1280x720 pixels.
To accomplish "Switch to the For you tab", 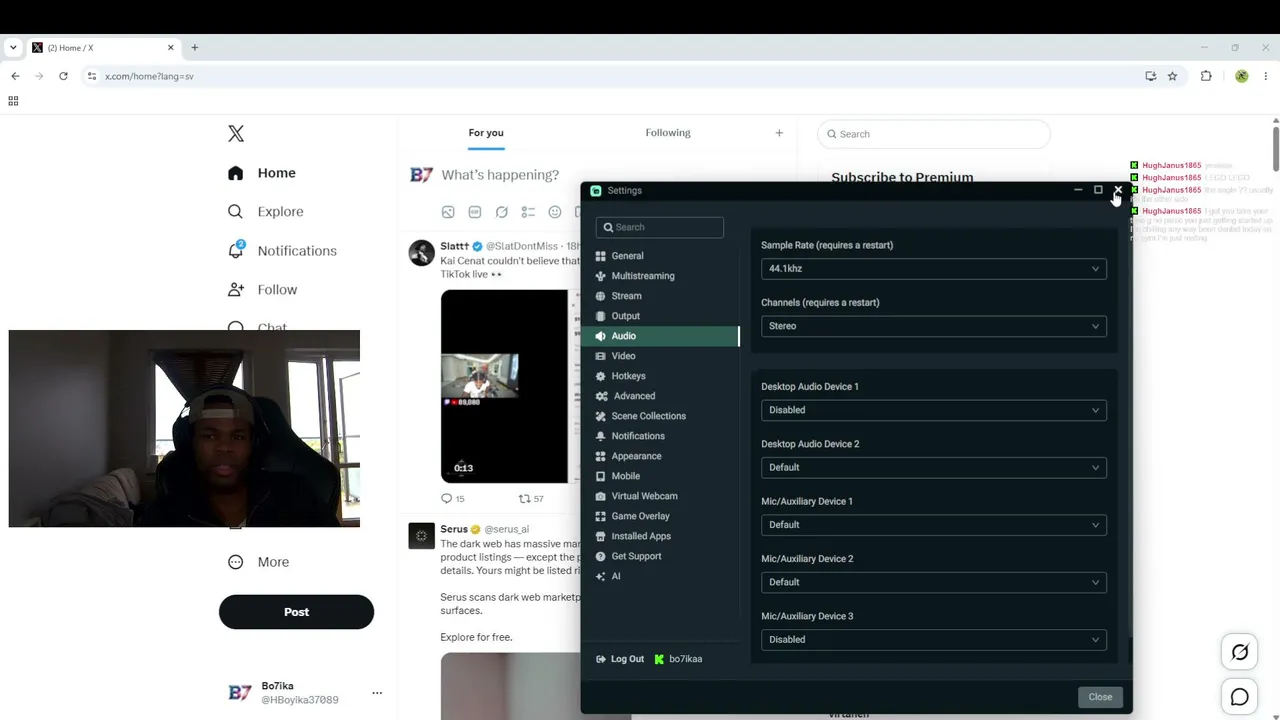I will point(486,133).
